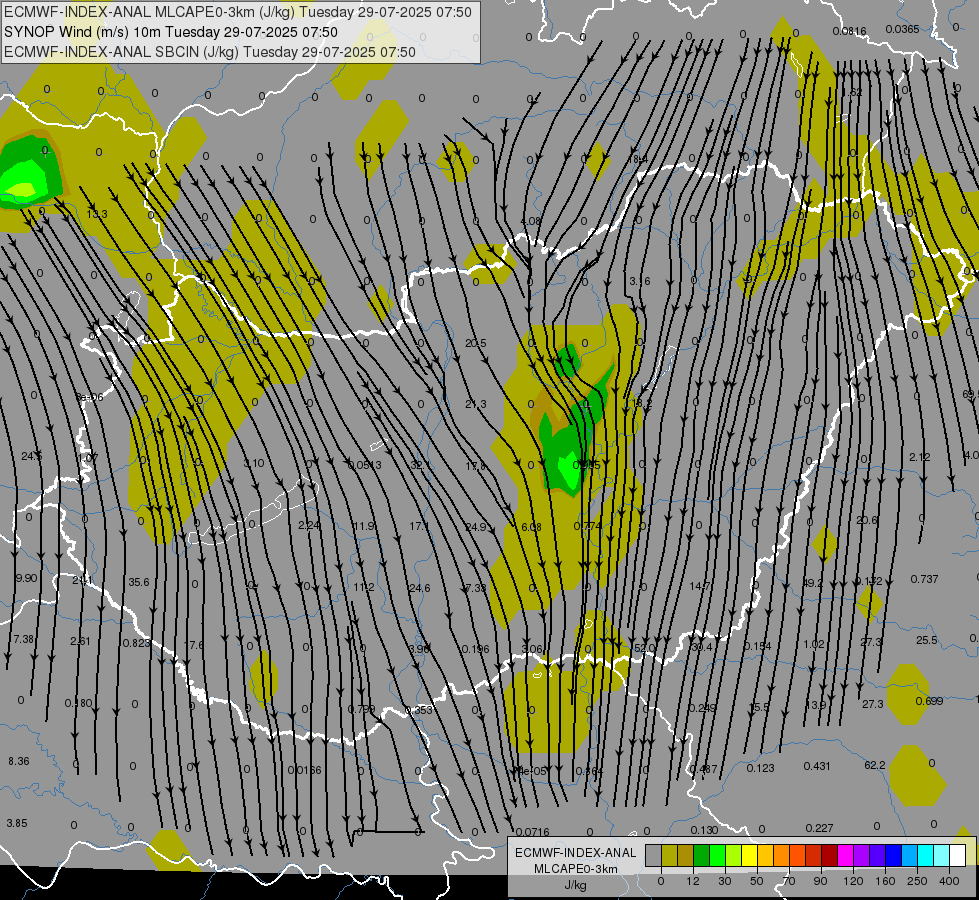Click the map value '52.0'

[644, 648]
